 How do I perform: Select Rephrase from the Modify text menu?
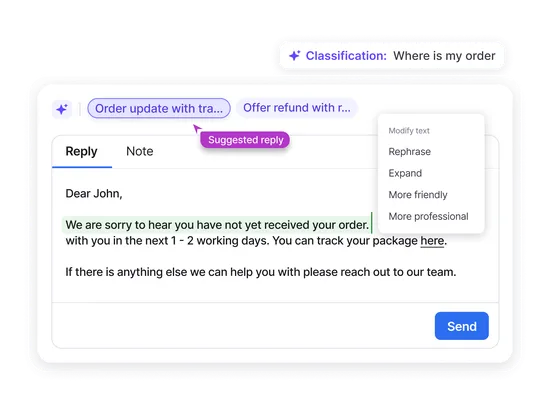[409, 152]
